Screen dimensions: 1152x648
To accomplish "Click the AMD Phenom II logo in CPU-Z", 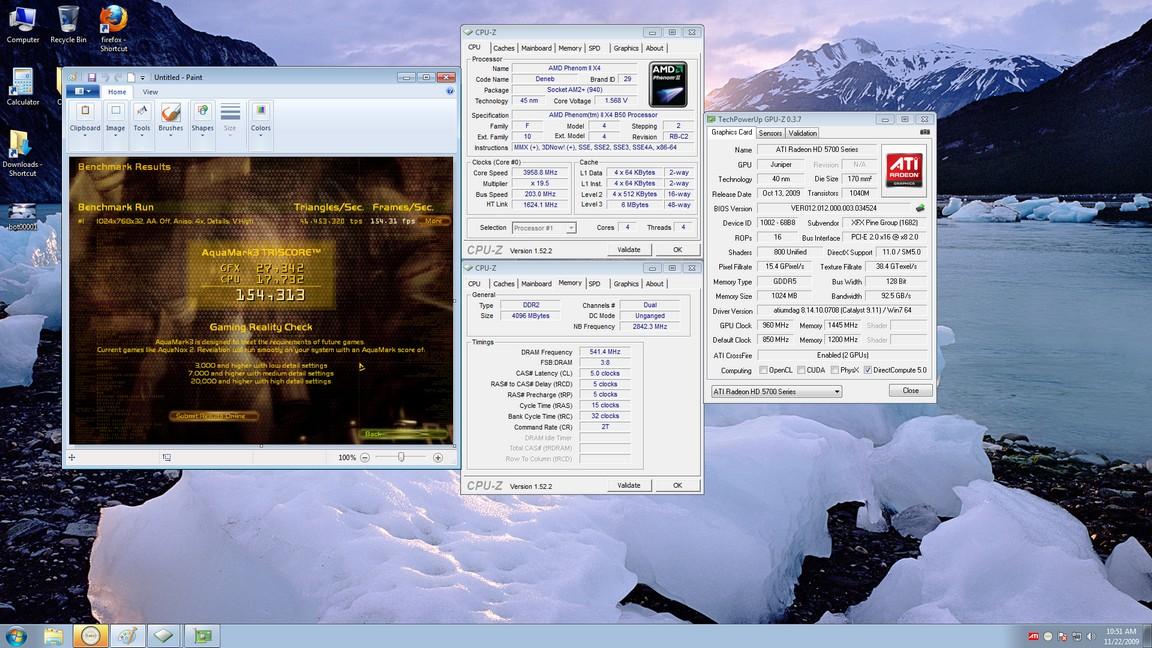I will (x=668, y=84).
